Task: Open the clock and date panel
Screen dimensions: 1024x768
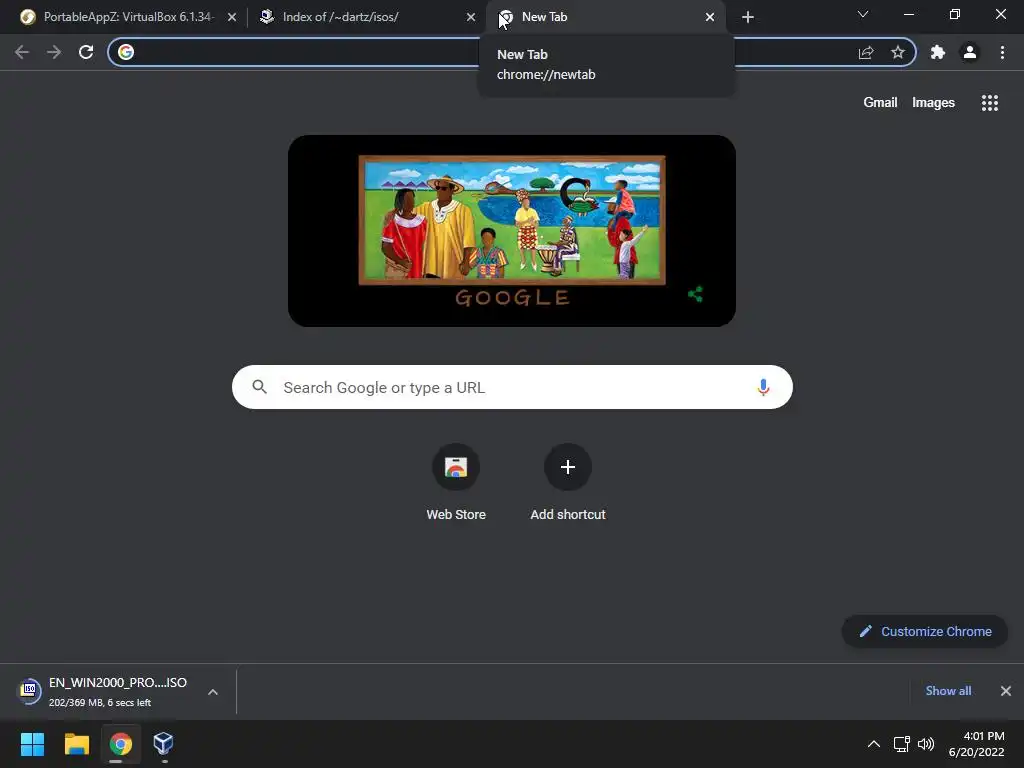Action: click(x=977, y=744)
